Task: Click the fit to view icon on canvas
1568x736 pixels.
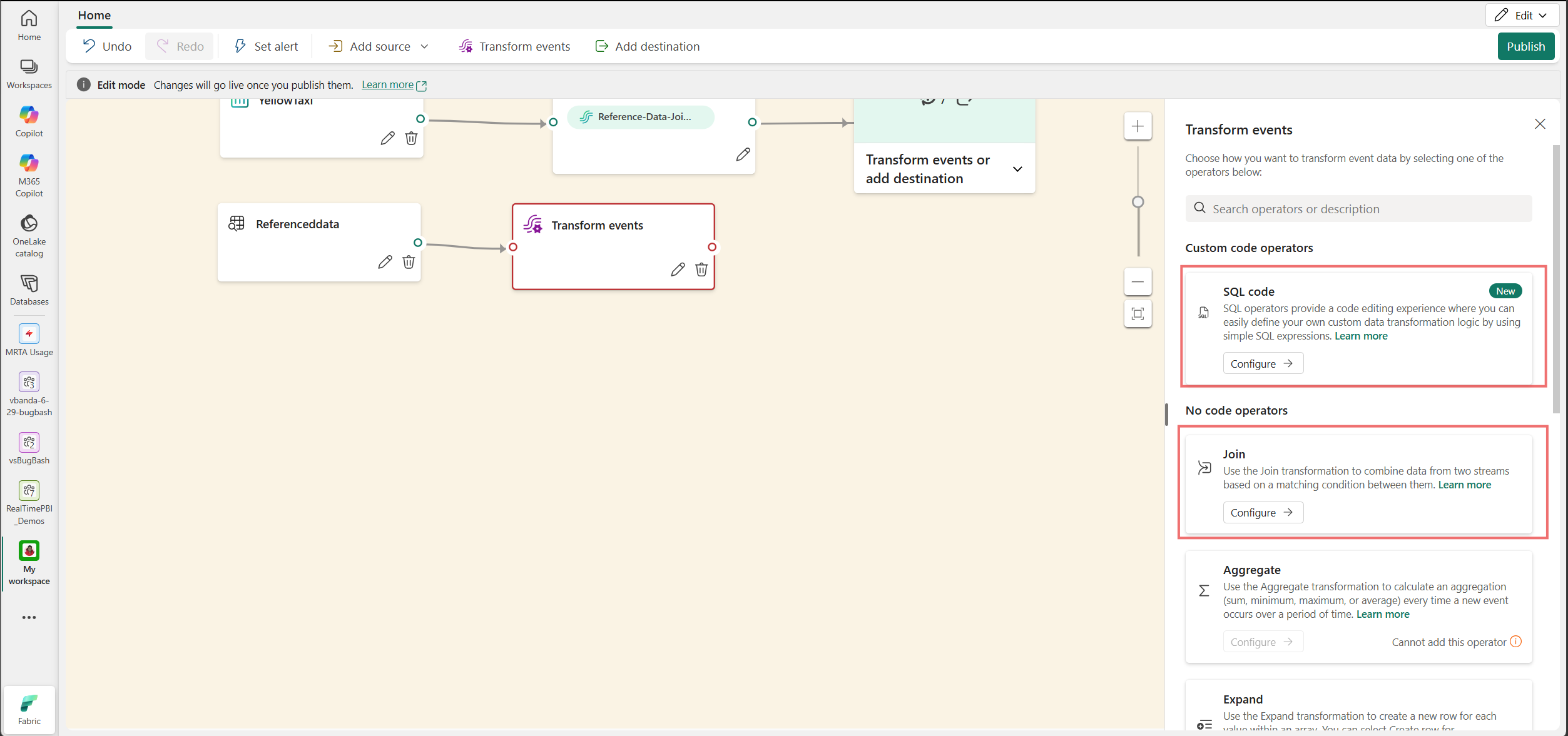Action: 1138,313
